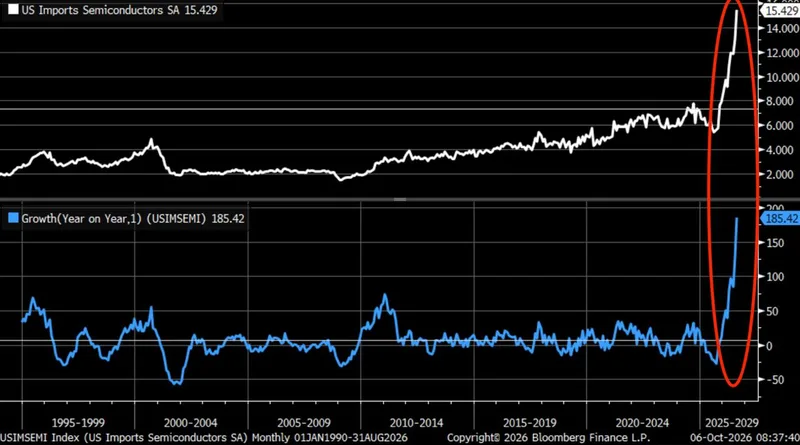Select the 'Growth(Year on Year,1) (USIMSEMI) 185.42' legend

(133, 219)
